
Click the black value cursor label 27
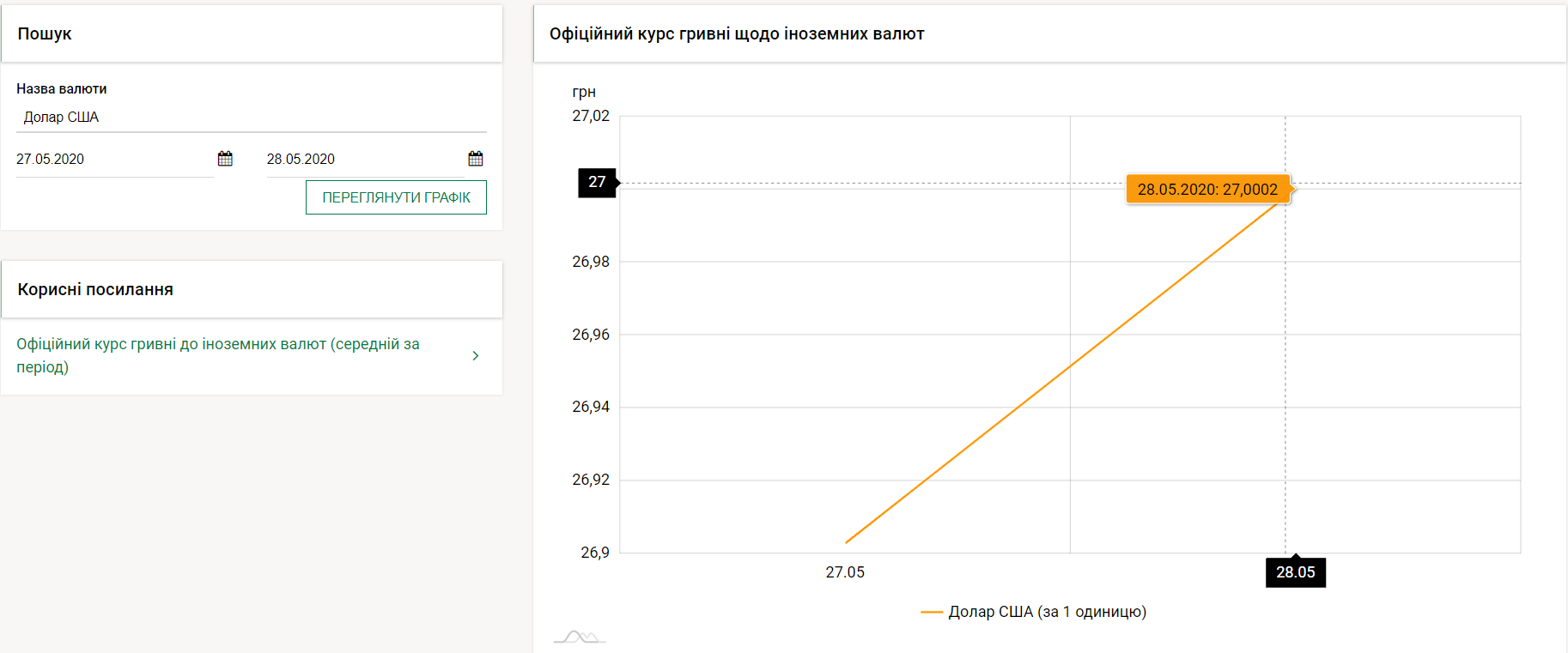pyautogui.click(x=597, y=182)
